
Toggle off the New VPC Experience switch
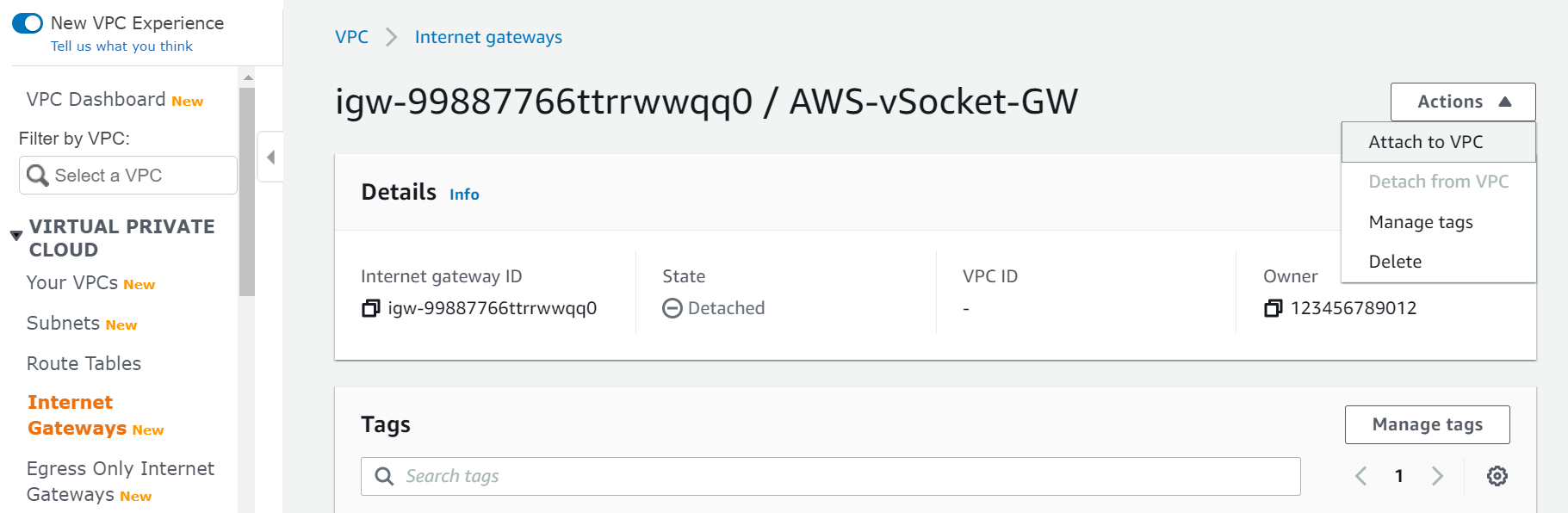(x=27, y=24)
